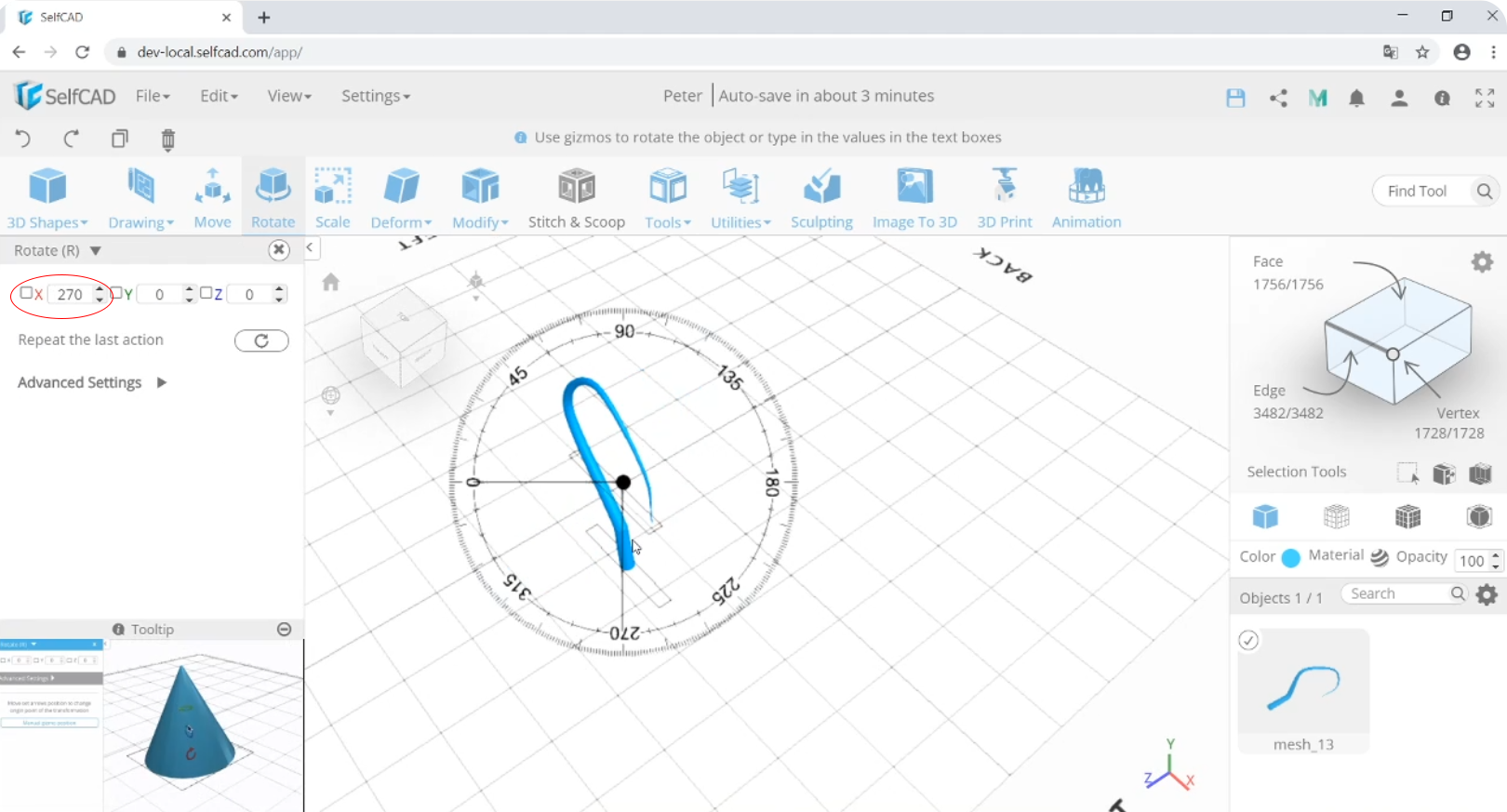Open selection settings gear icon

click(1482, 262)
